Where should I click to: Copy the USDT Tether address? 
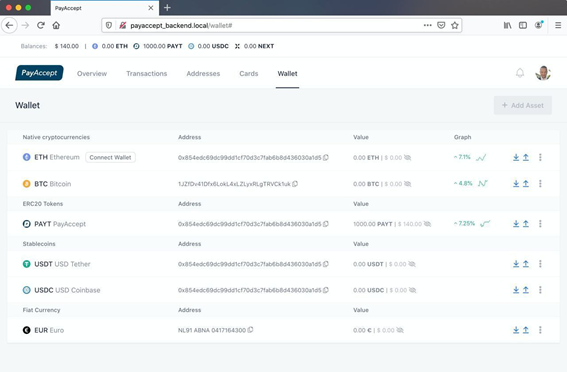point(326,264)
